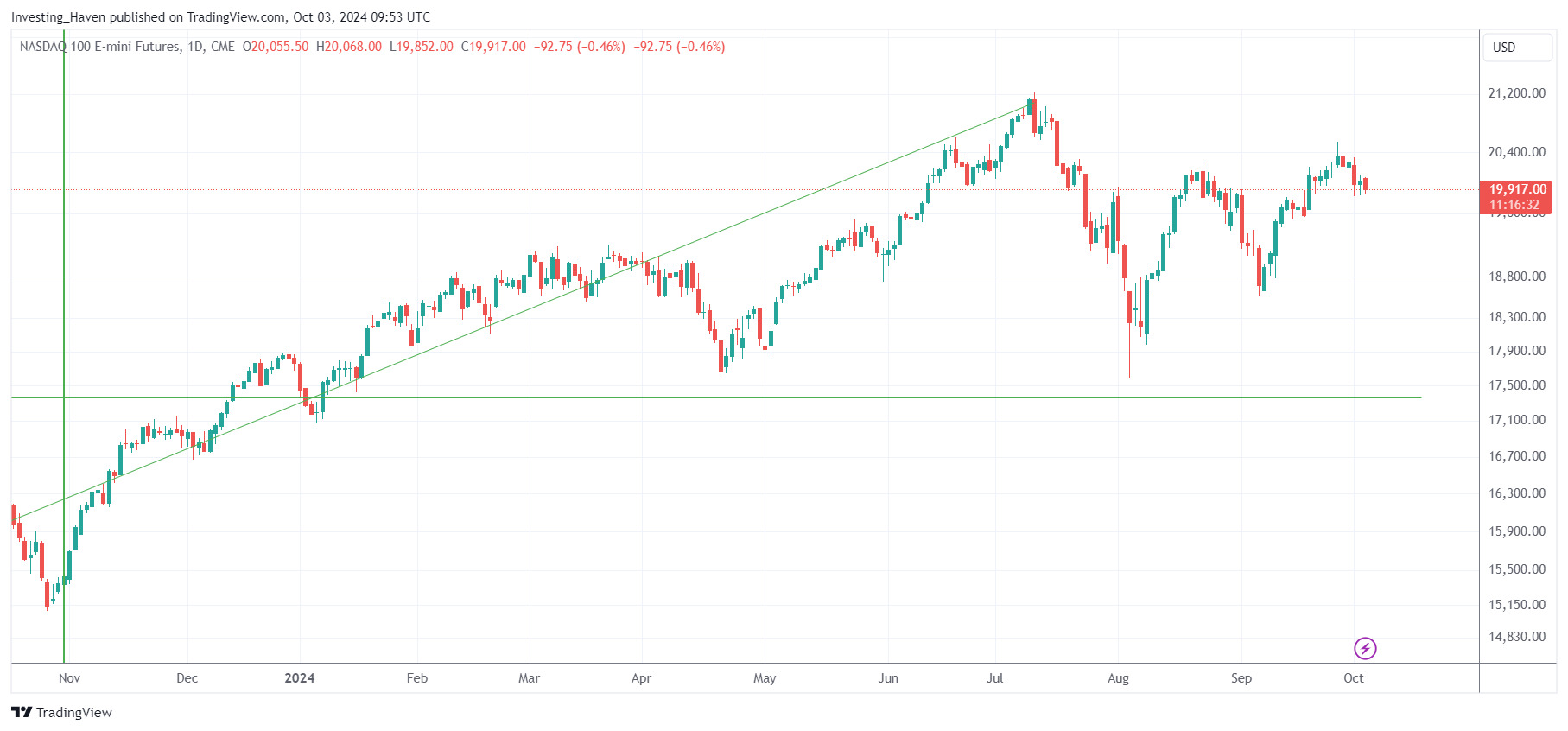1568x731 pixels.
Task: Click the Sep label on time axis
Action: pyautogui.click(x=1241, y=678)
